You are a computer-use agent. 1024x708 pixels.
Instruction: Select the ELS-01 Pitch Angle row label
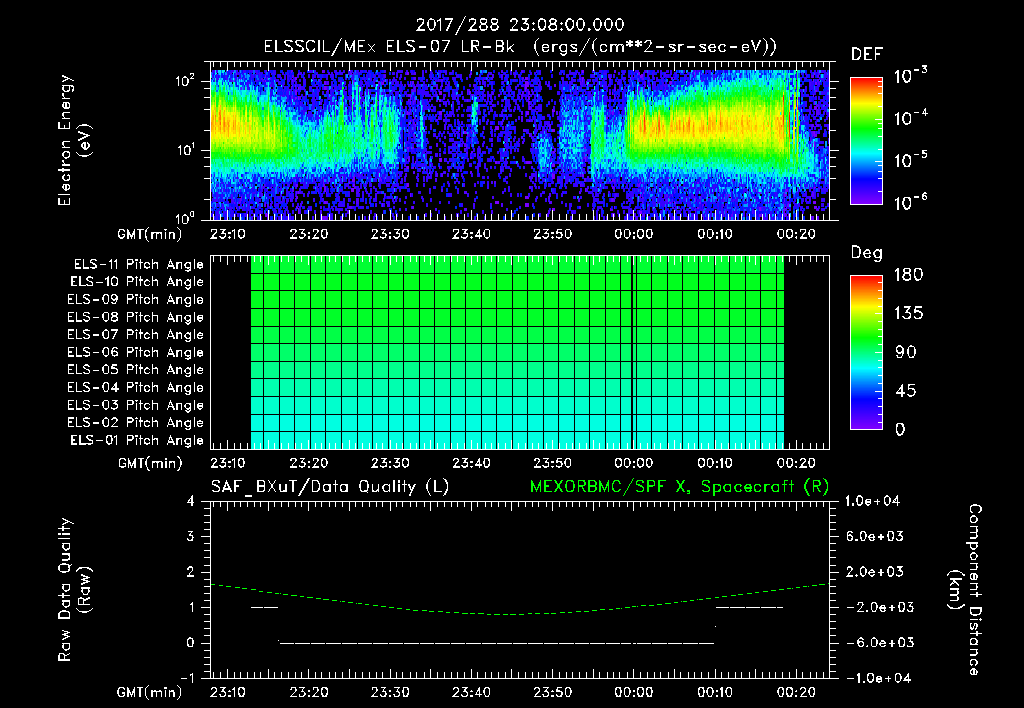point(137,440)
